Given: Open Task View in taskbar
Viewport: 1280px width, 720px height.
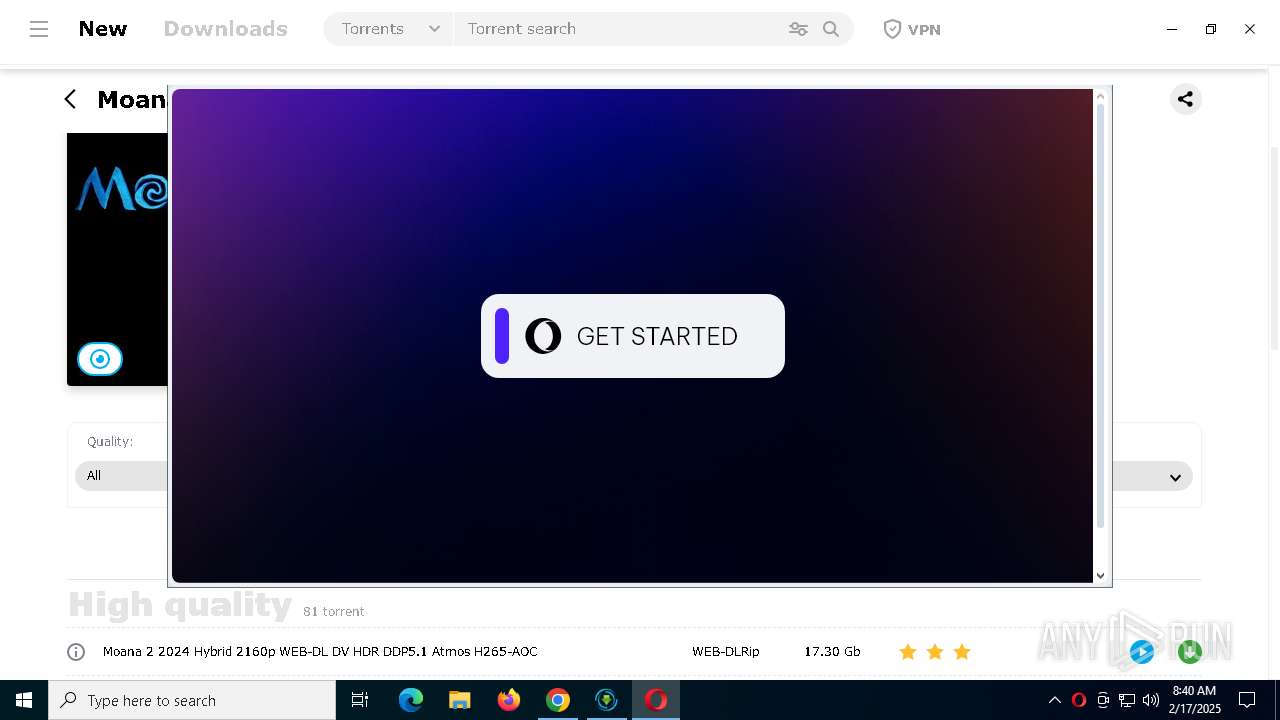Looking at the screenshot, I should point(360,700).
